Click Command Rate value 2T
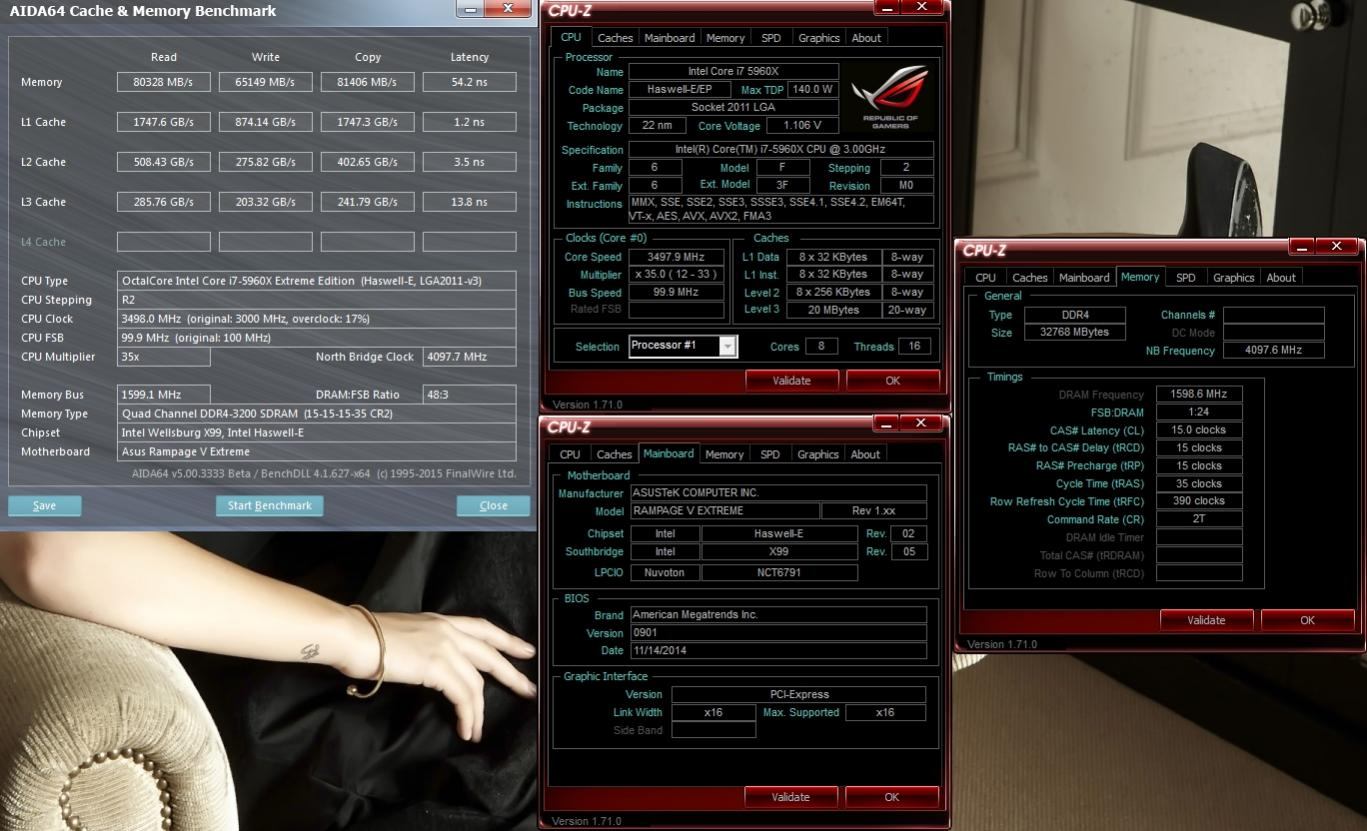This screenshot has height=831, width=1367. (1200, 520)
